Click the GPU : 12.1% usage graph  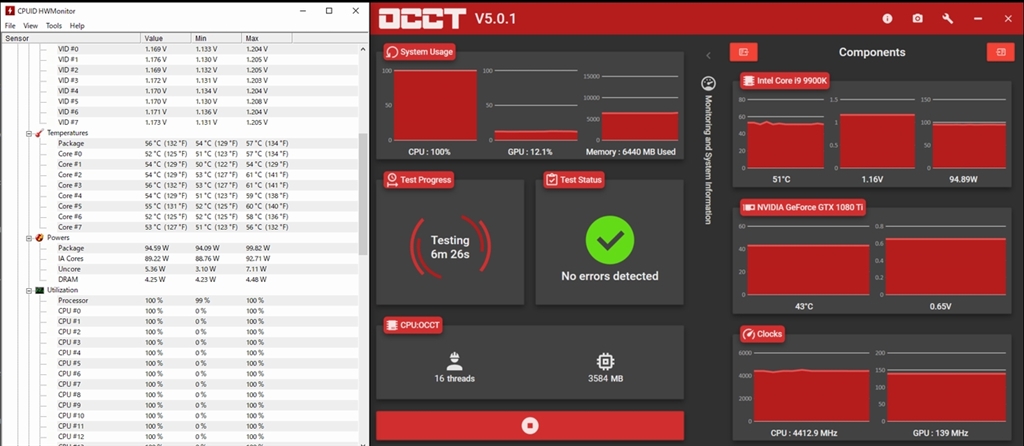point(536,105)
